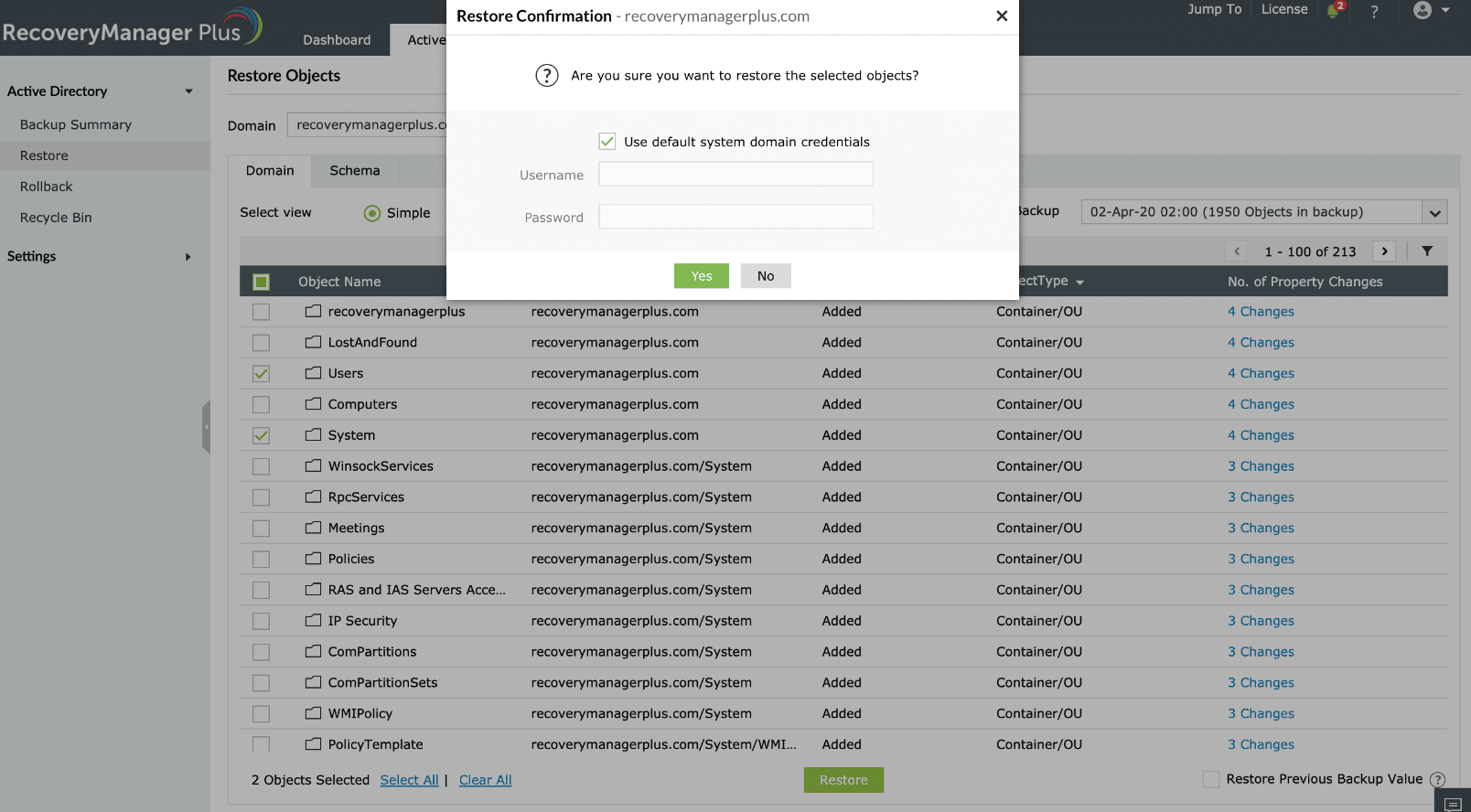View 3 Changes for WMIPolicy row
This screenshot has width=1471, height=812.
point(1261,713)
